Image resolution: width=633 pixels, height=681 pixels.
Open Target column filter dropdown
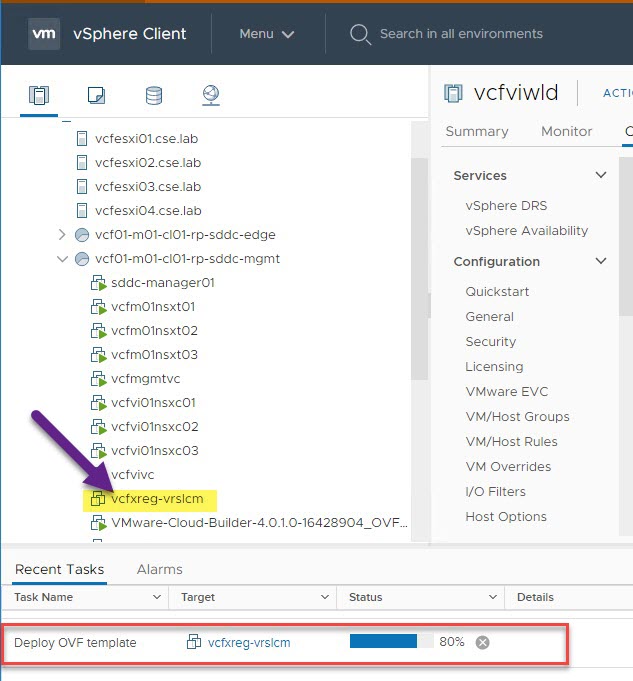click(325, 597)
